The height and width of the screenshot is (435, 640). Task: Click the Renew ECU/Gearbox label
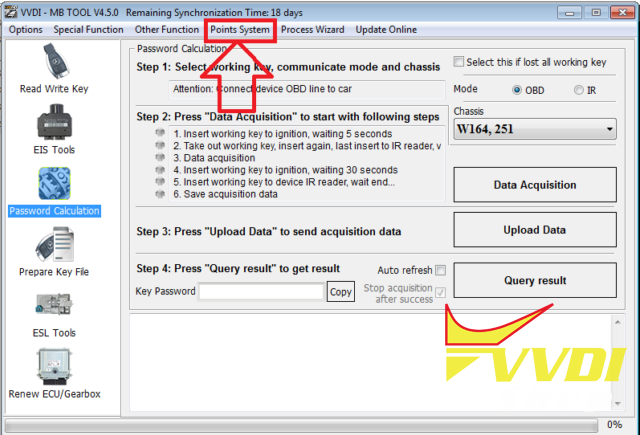tap(54, 394)
